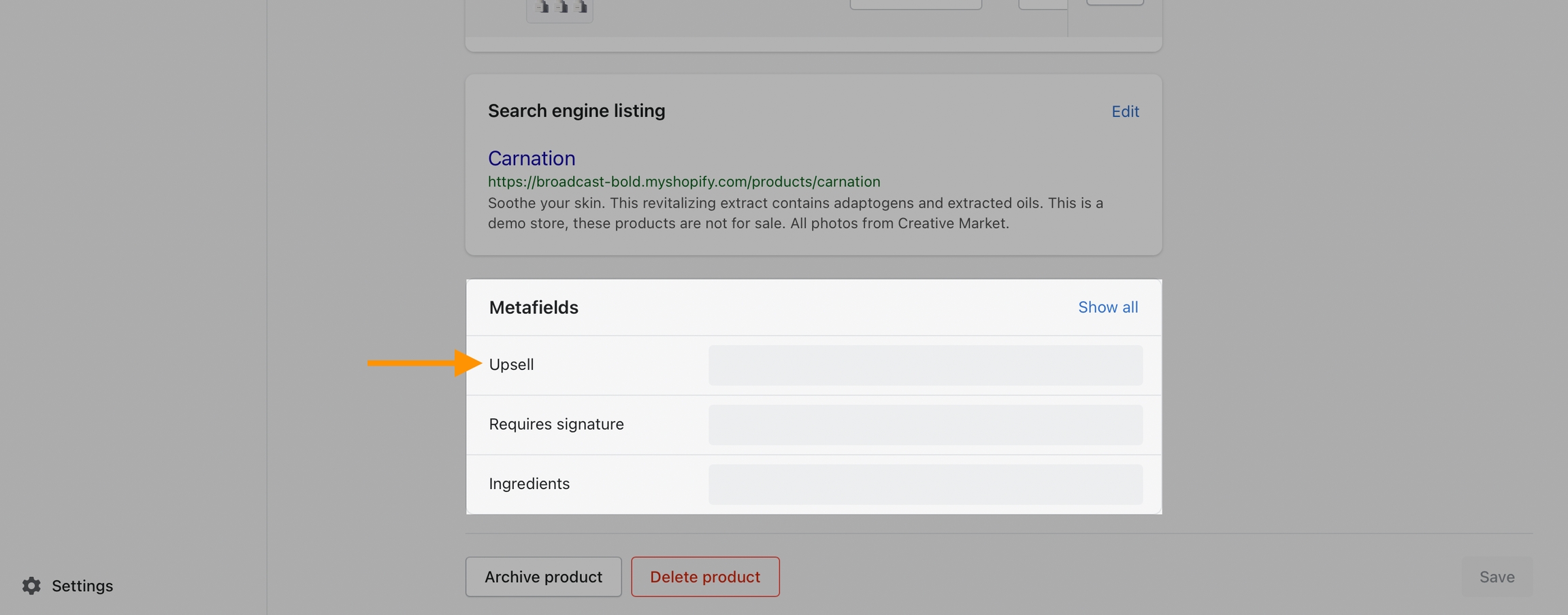Click the broadcast-bold.myshopify.com product URL
1568x615 pixels.
tap(683, 182)
